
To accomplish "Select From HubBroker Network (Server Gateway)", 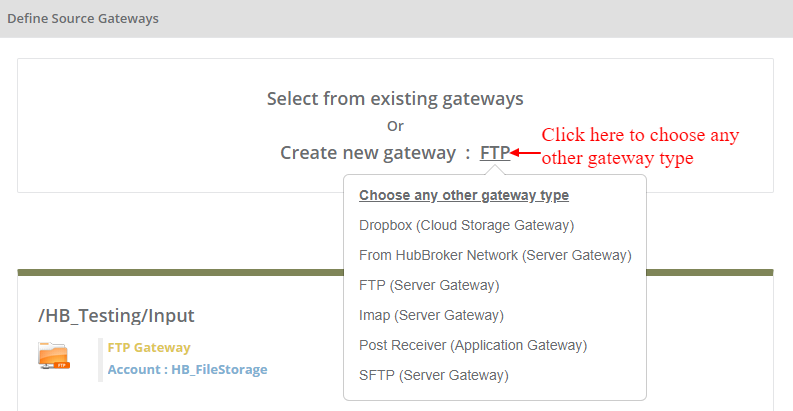I will tap(495, 255).
